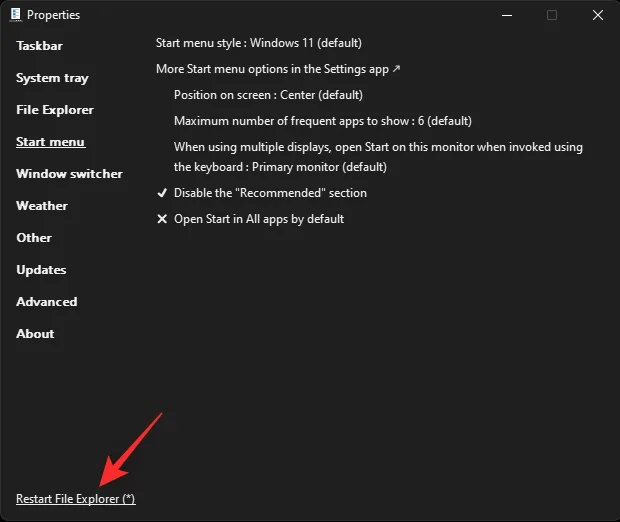
Task: Open the Weather section
Action: (x=42, y=206)
